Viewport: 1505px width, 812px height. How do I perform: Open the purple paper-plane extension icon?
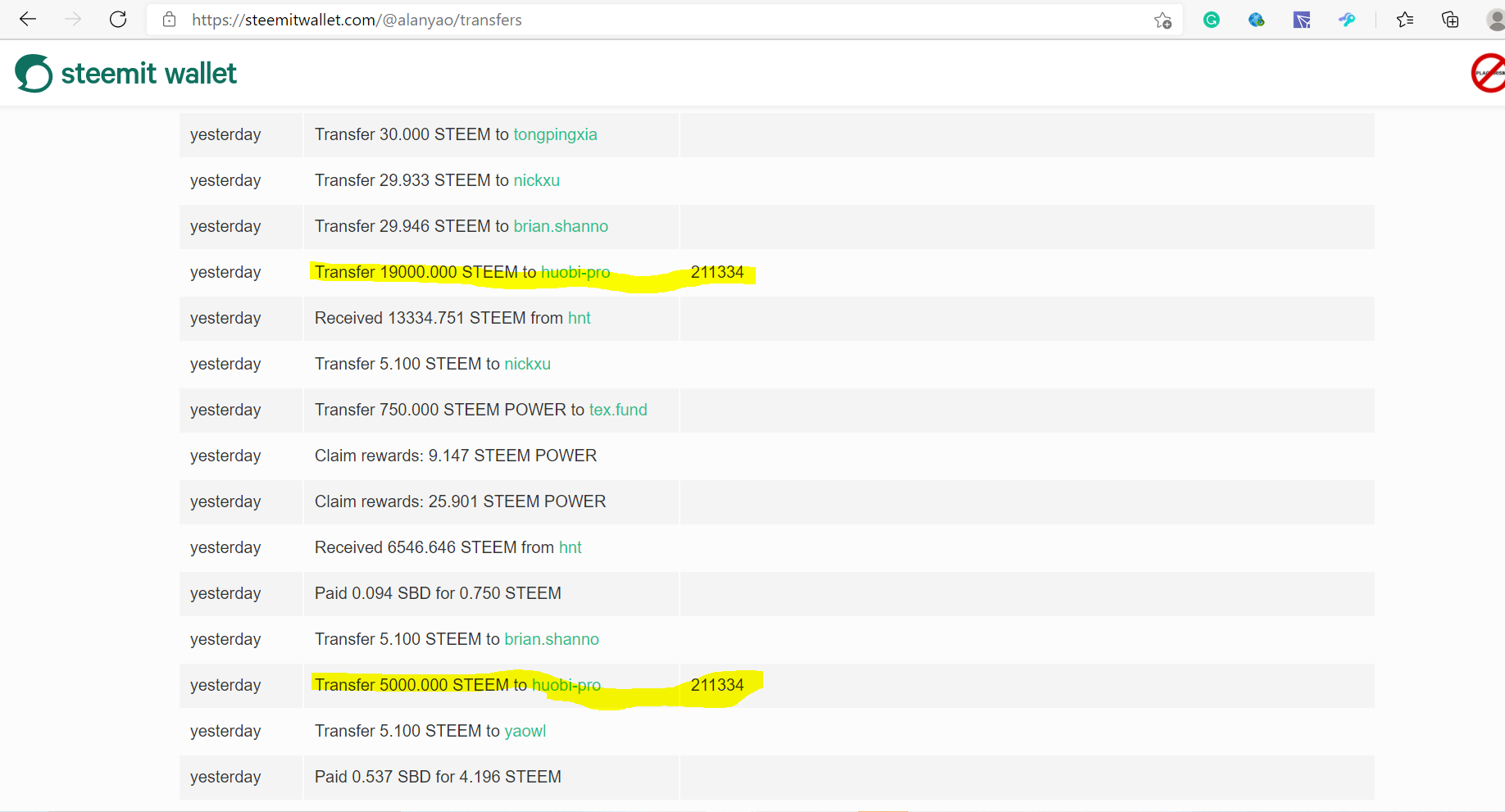pyautogui.click(x=1302, y=20)
